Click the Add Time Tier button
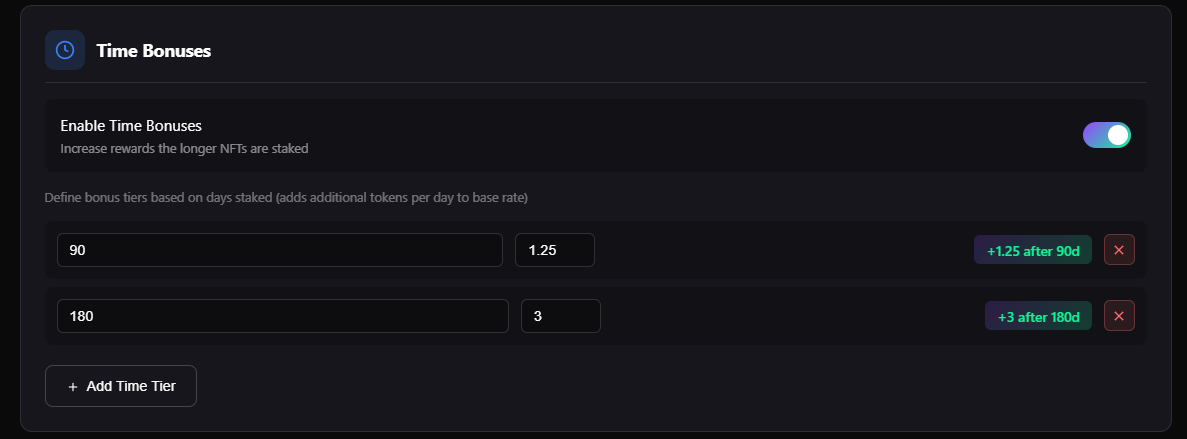The width and height of the screenshot is (1187, 439). [121, 386]
